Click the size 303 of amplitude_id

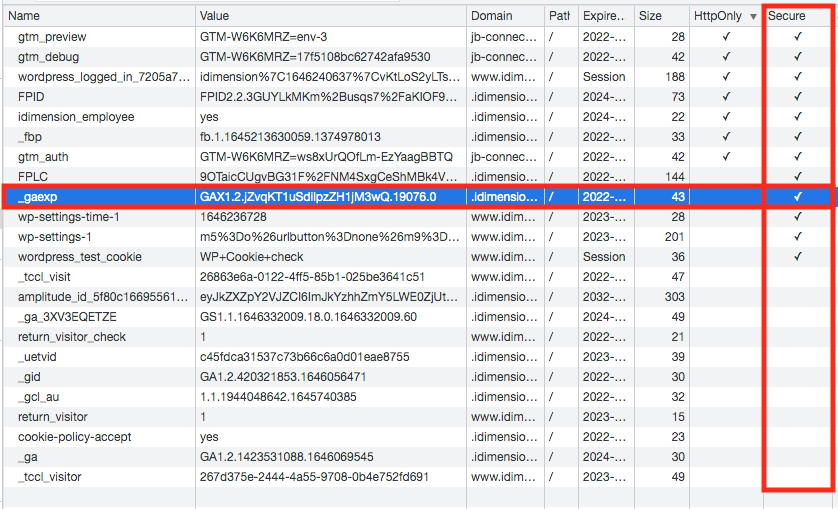(674, 297)
